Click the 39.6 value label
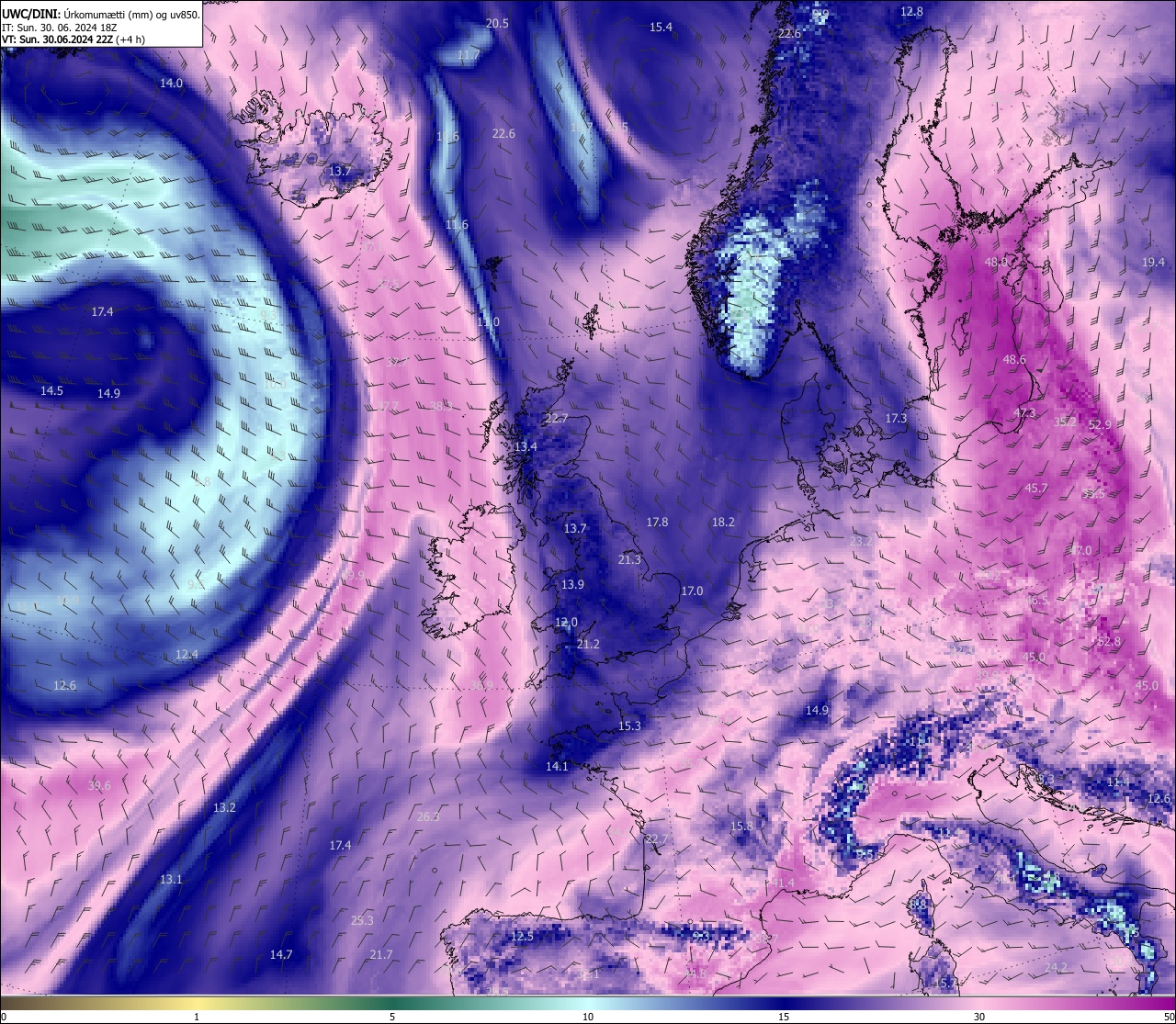Screen dimensions: 1176x1024 point(99,785)
